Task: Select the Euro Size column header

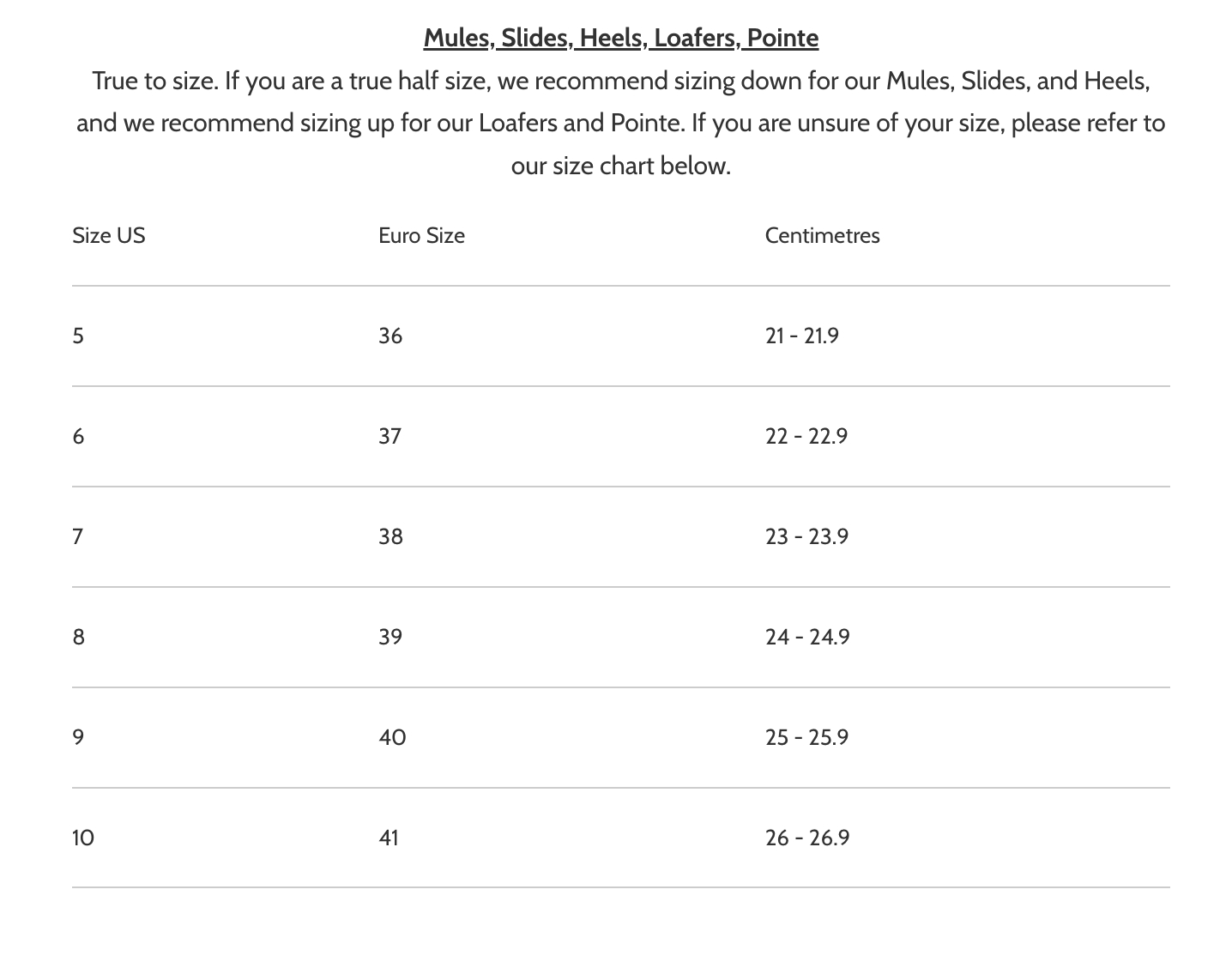Action: click(421, 235)
